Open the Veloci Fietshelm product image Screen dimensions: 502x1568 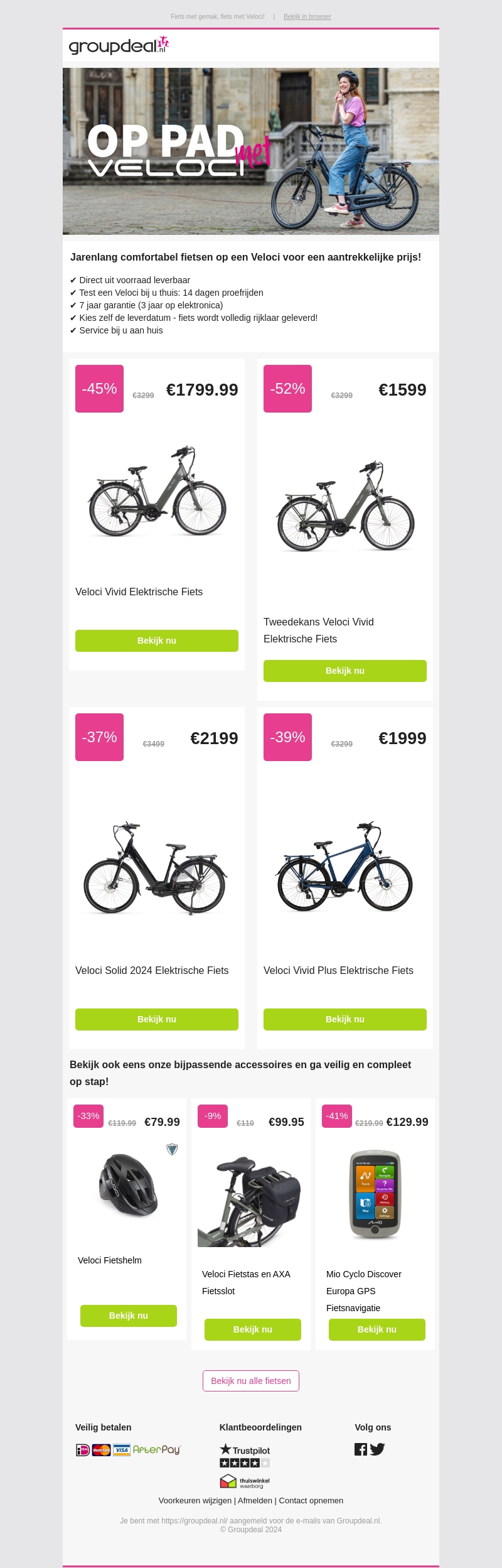(128, 1186)
